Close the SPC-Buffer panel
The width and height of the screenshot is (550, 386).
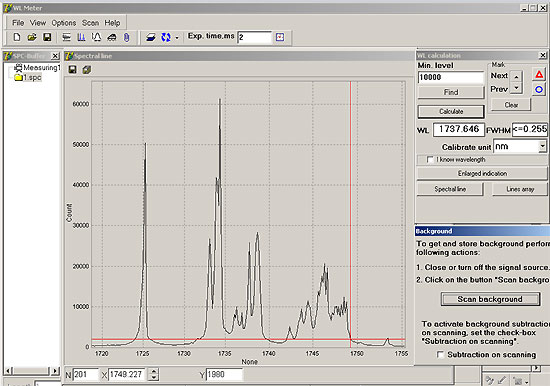click(55, 55)
